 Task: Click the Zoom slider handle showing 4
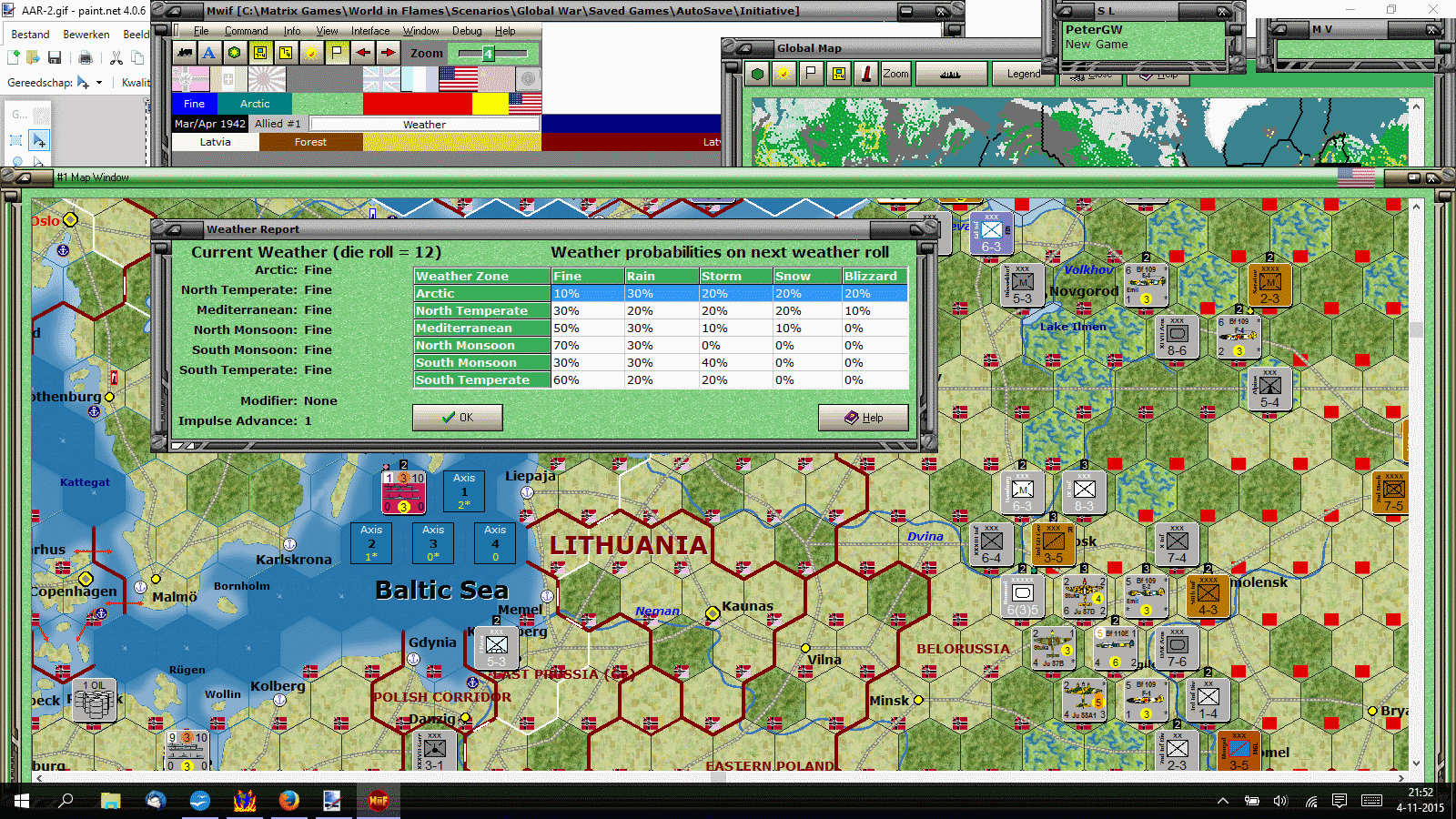pyautogui.click(x=488, y=54)
